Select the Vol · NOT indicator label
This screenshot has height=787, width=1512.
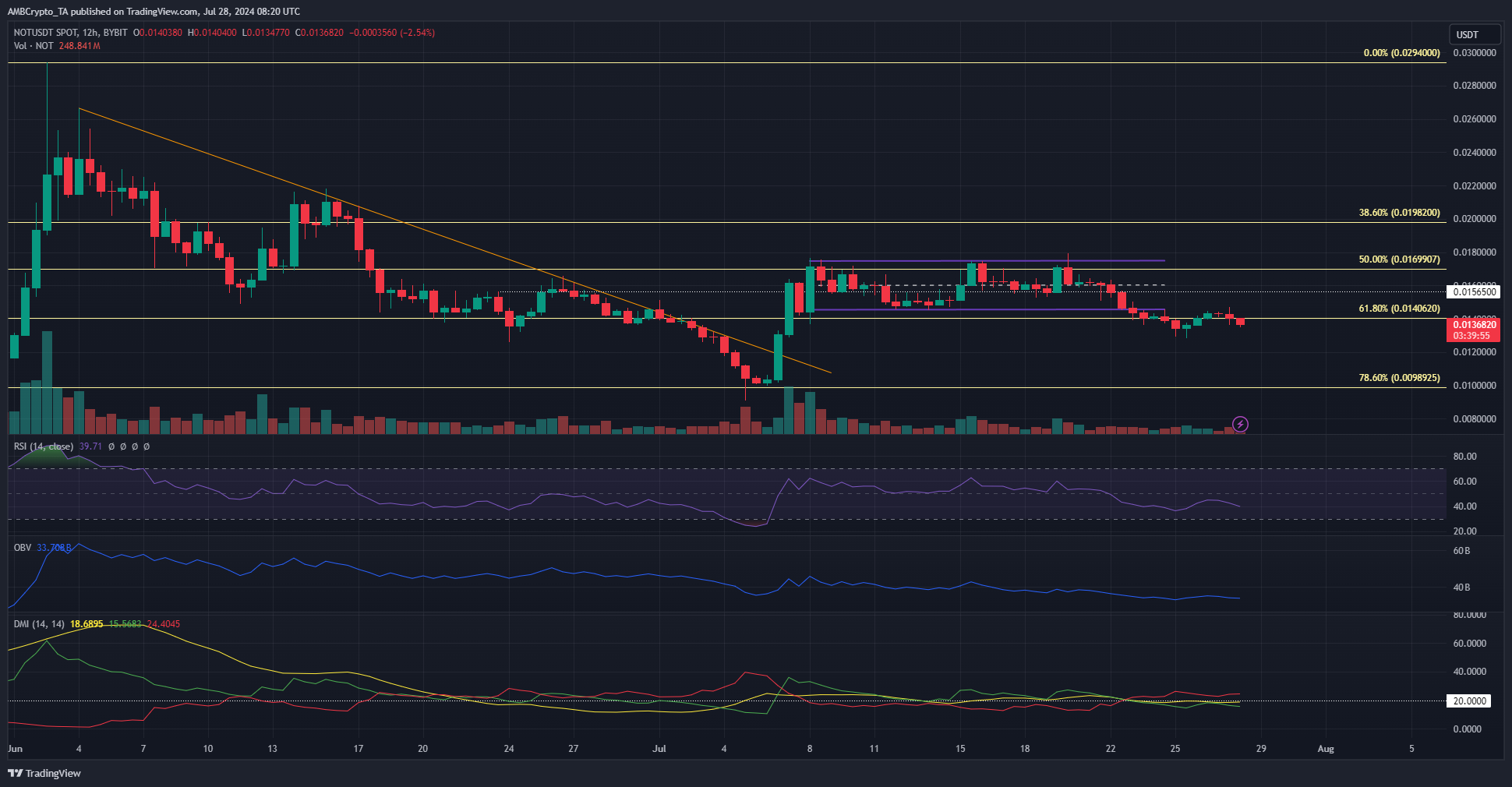click(34, 46)
